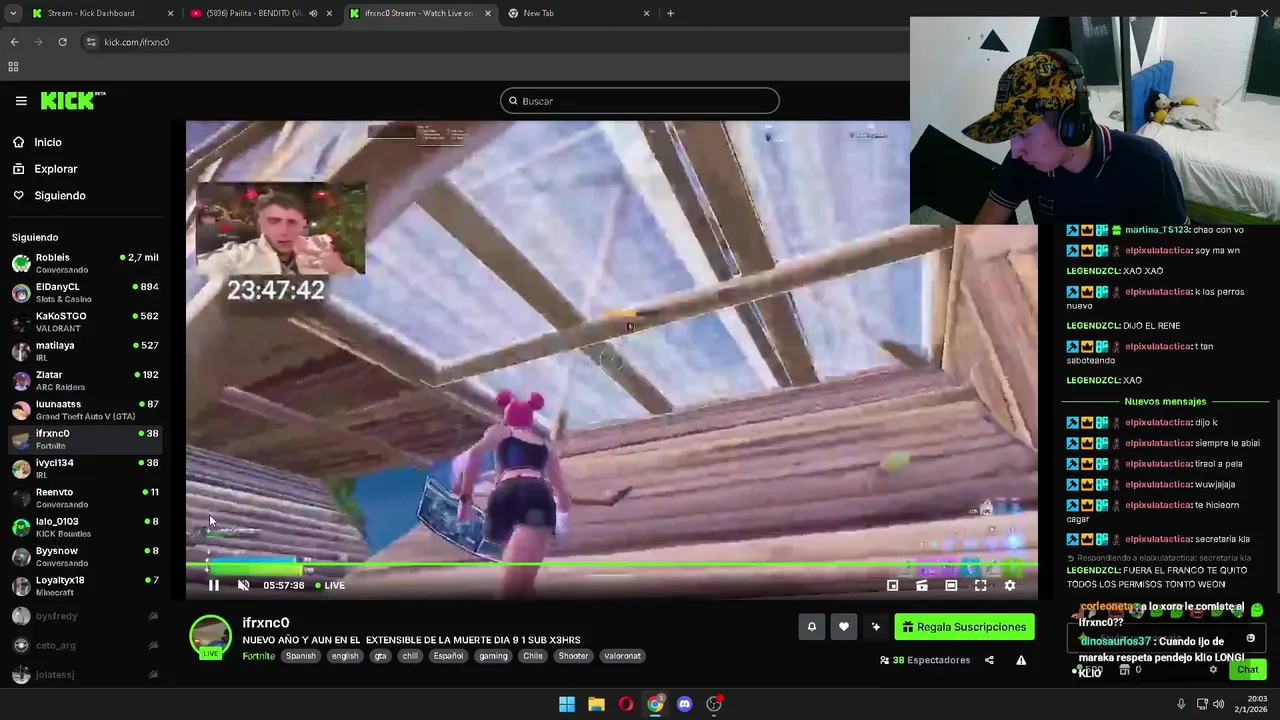This screenshot has width=1280, height=720.
Task: Open chat settings gear
Action: click(x=1213, y=670)
